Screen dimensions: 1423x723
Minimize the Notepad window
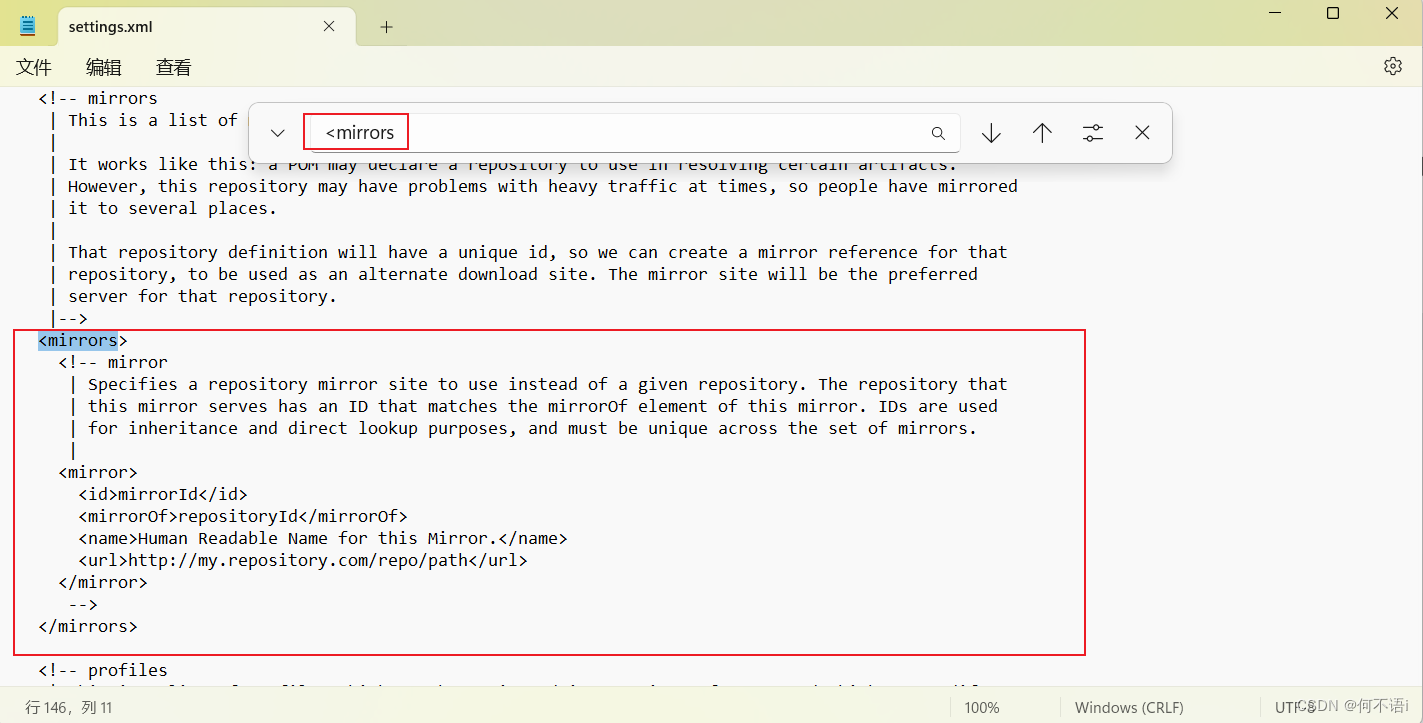tap(1273, 13)
